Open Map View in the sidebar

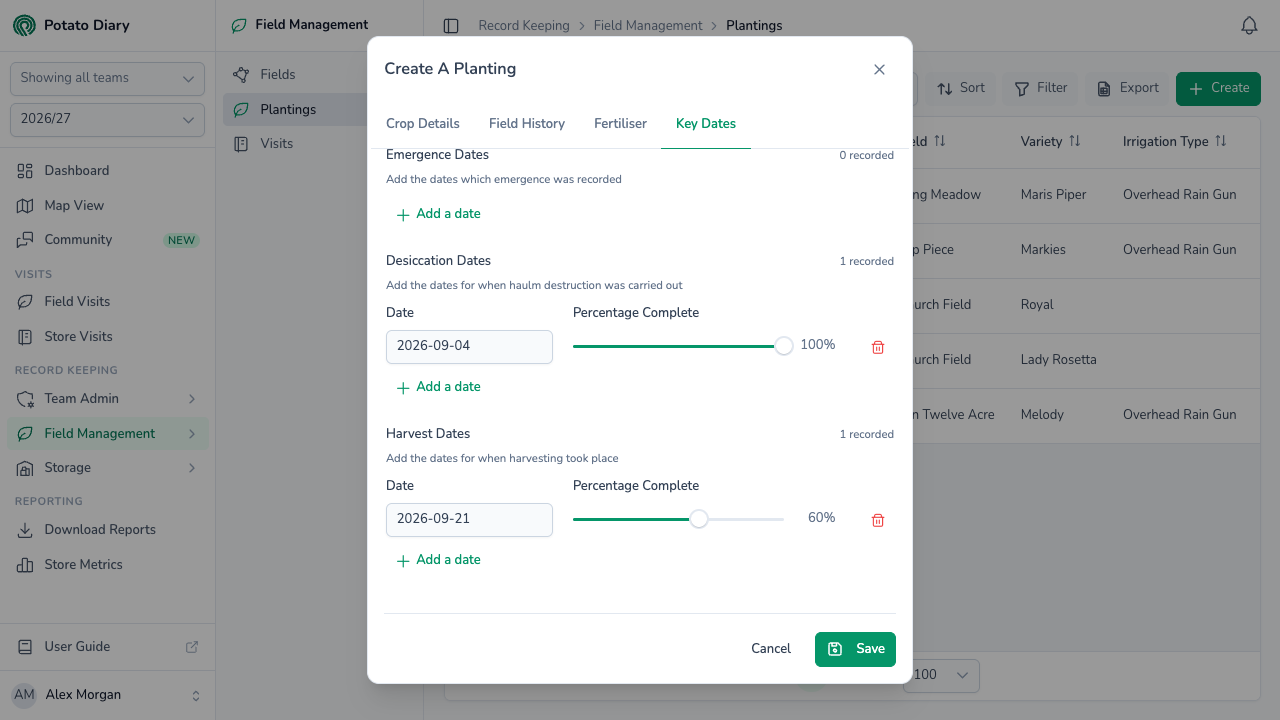click(108, 205)
